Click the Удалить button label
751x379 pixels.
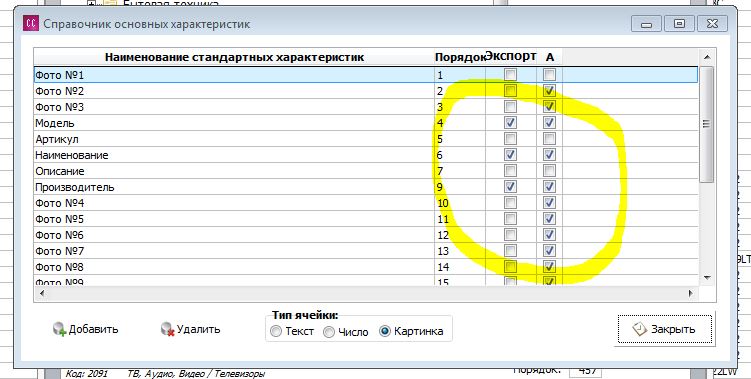[x=198, y=329]
